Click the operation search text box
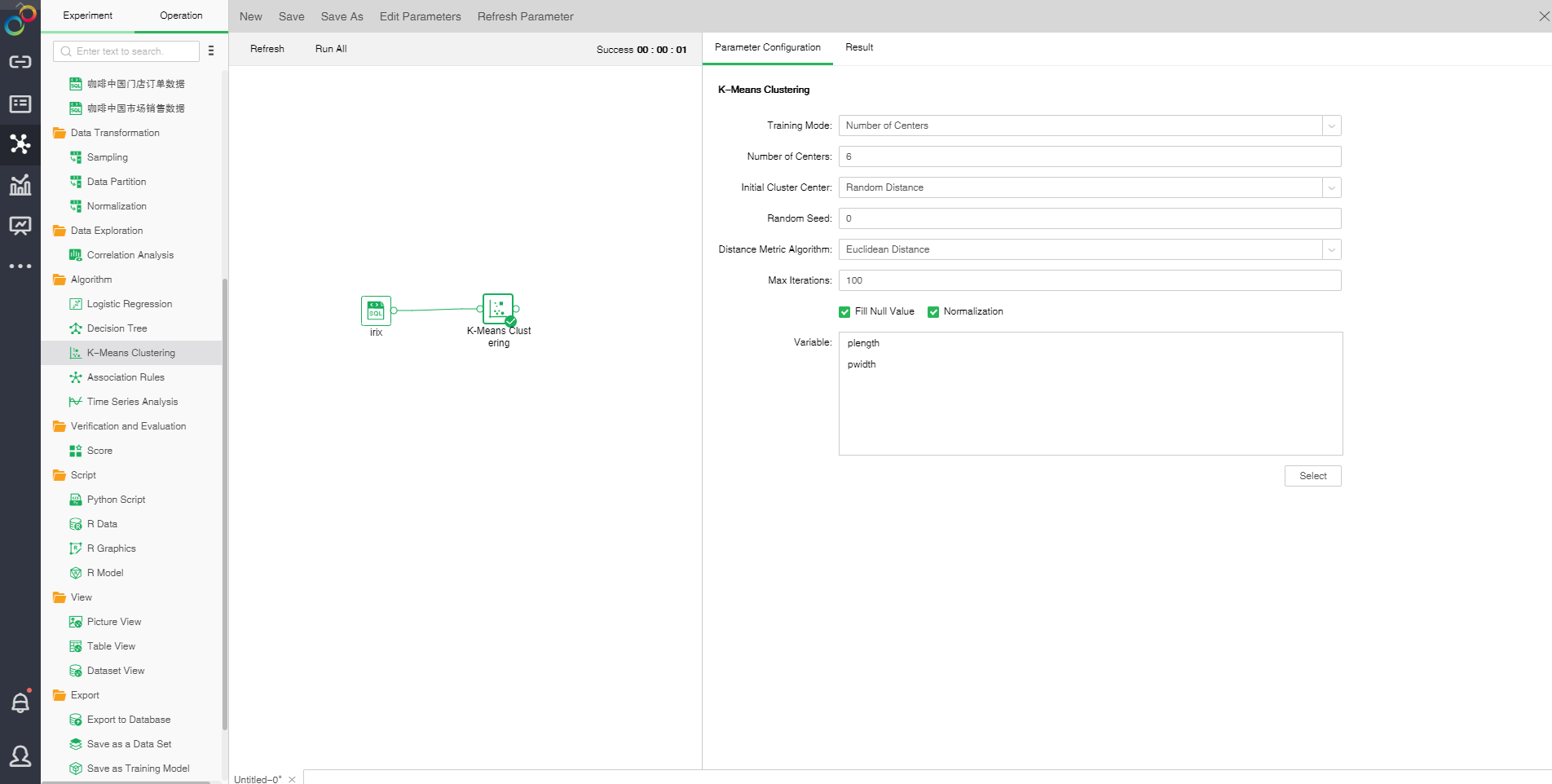 (126, 51)
